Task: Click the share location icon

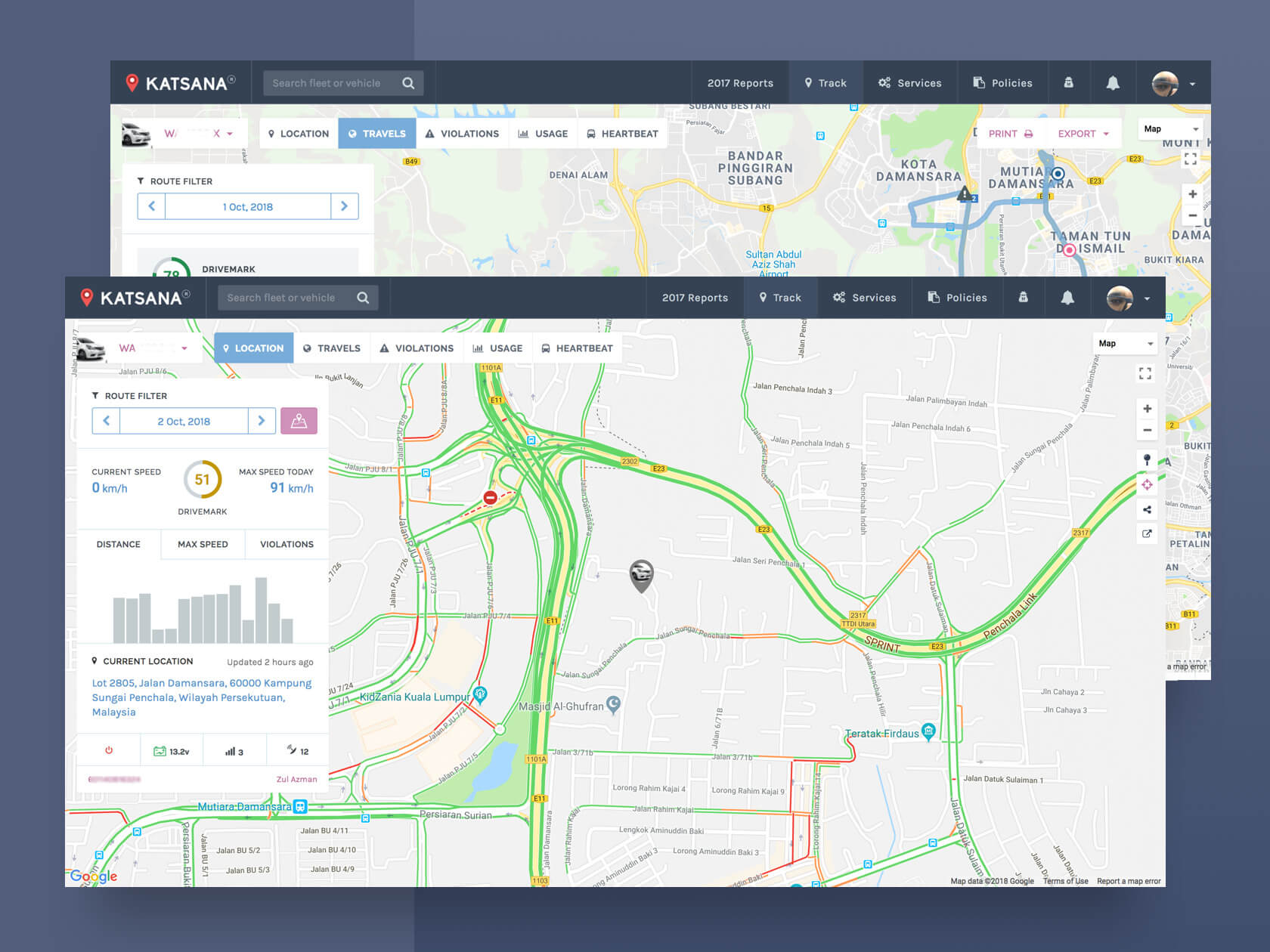Action: (1147, 509)
